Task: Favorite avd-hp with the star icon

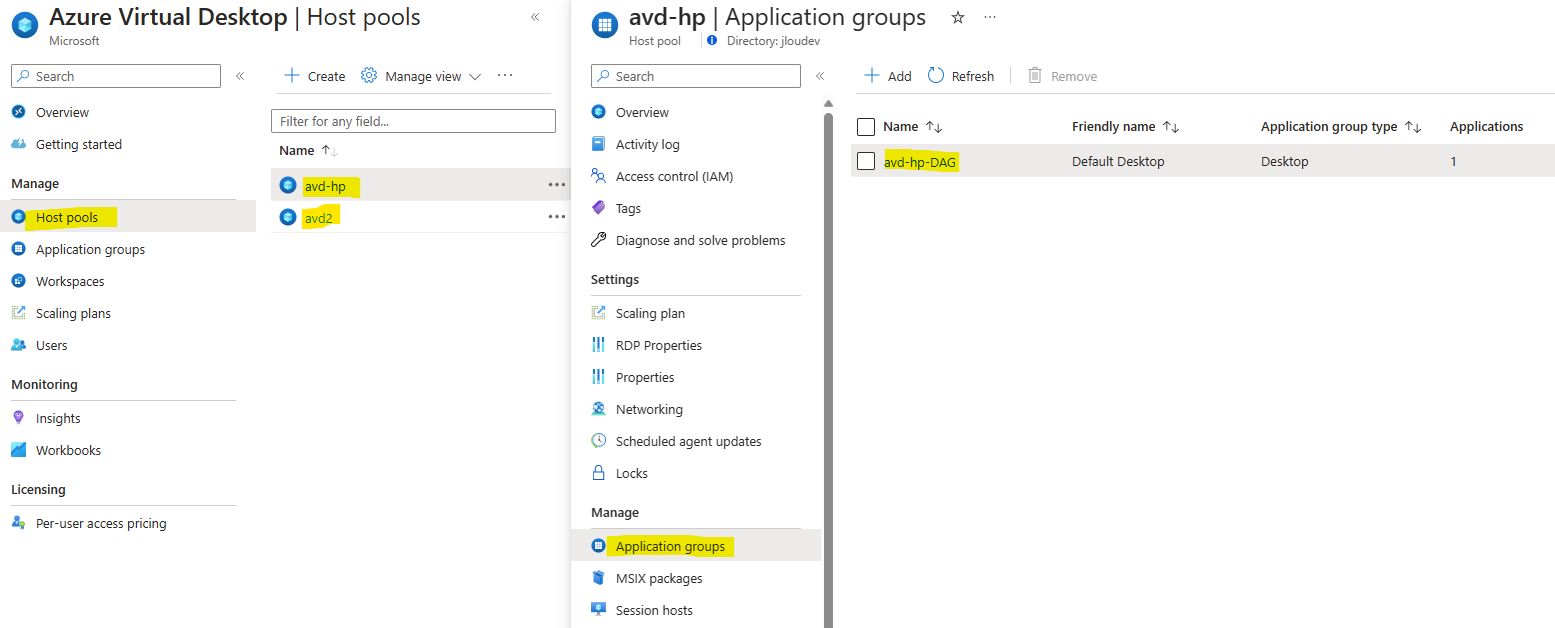Action: 958,17
